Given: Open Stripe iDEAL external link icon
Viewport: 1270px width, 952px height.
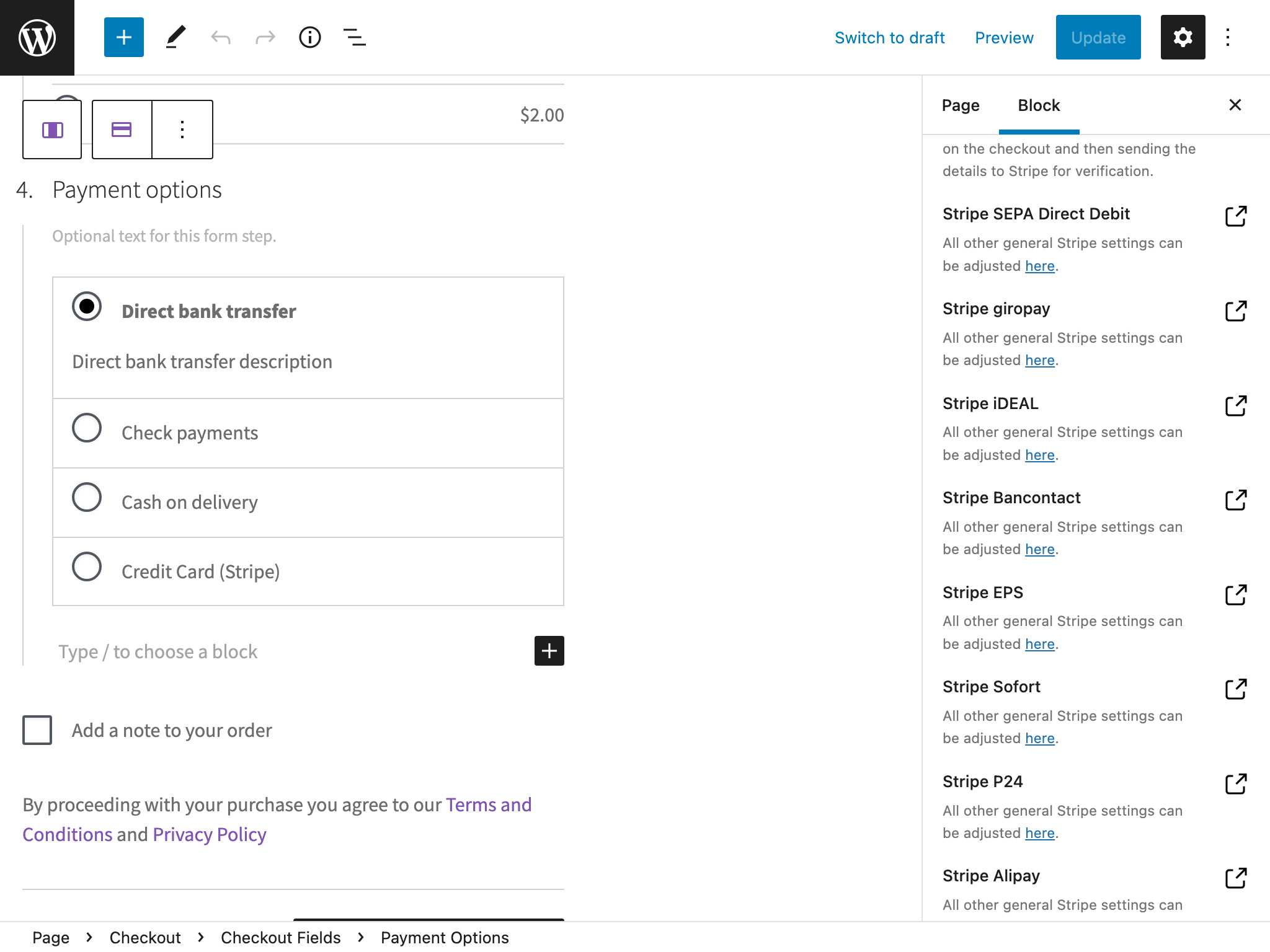Looking at the screenshot, I should tap(1235, 405).
